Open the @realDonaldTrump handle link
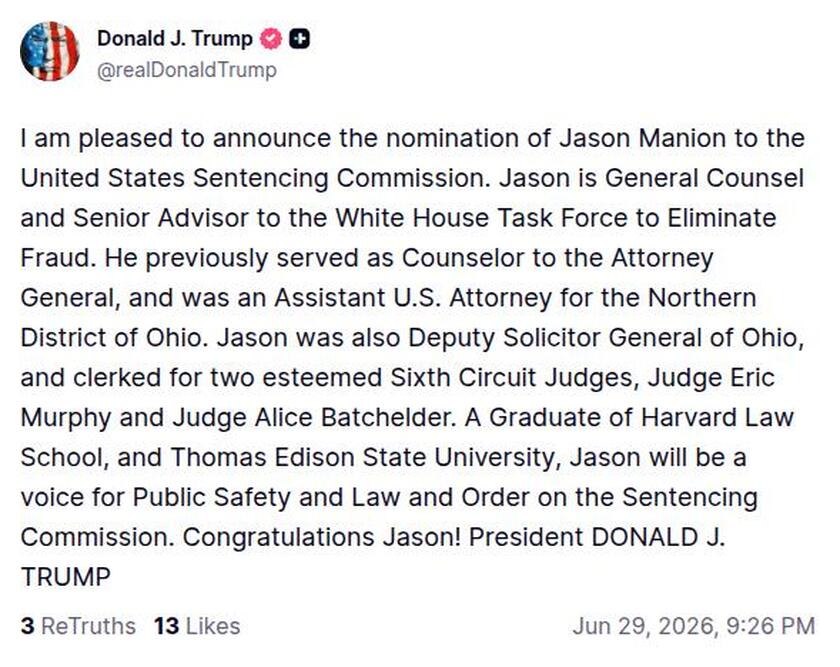The image size is (840, 667). click(x=186, y=70)
